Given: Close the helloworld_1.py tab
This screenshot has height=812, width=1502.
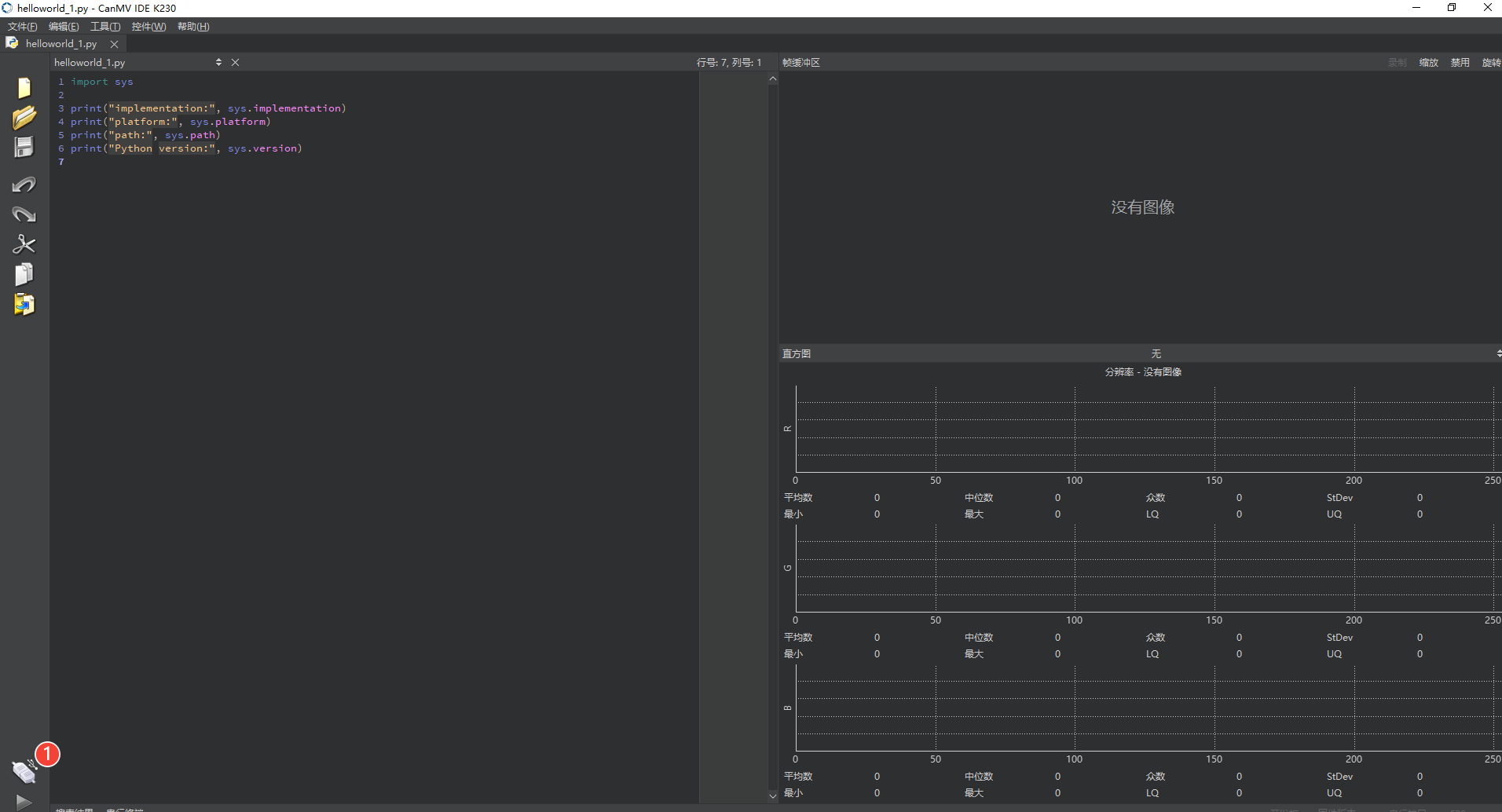Looking at the screenshot, I should click(x=115, y=44).
